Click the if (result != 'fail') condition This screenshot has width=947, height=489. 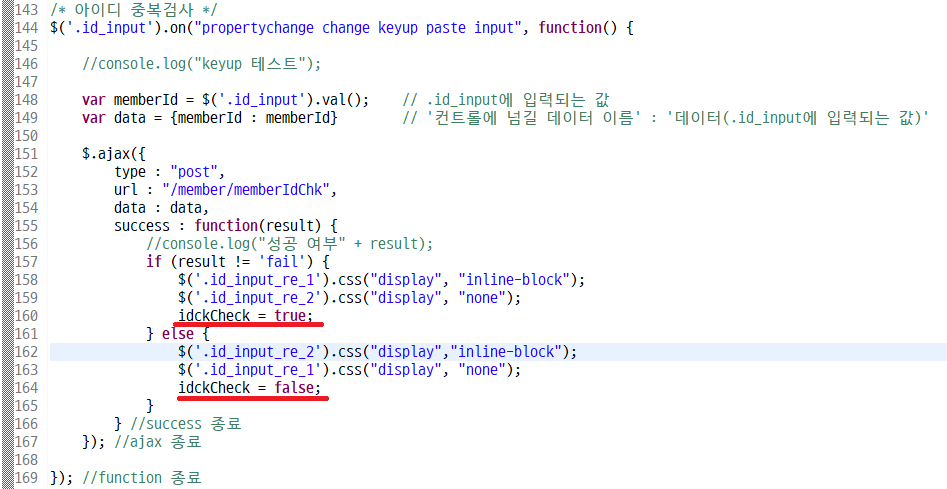pos(237,262)
